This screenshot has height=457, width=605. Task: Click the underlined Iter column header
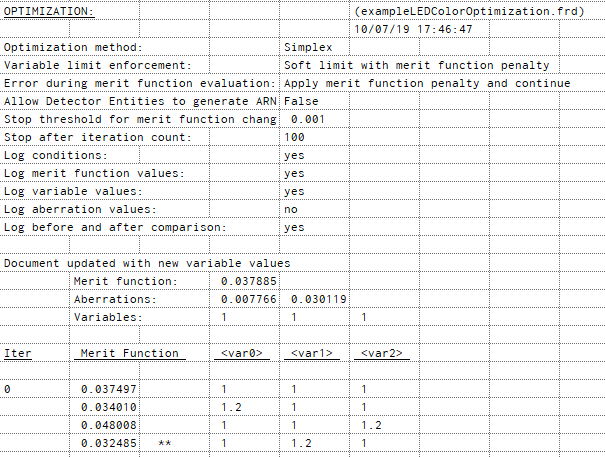point(18,353)
